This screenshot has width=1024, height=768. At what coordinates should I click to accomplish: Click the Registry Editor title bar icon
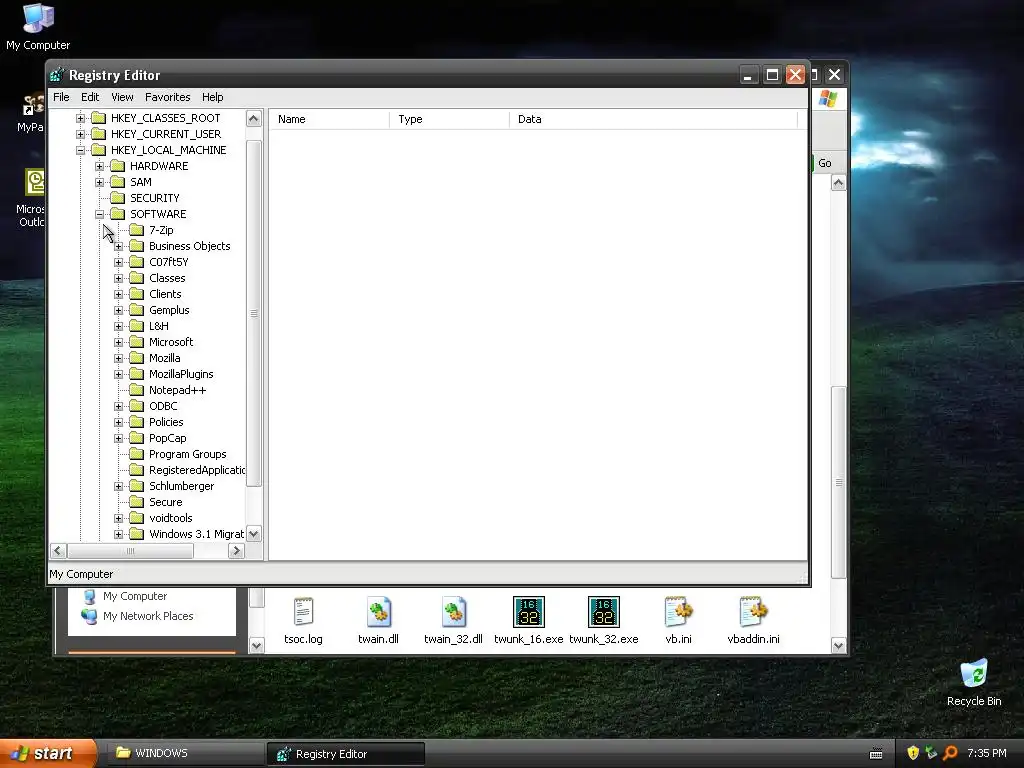tap(57, 75)
